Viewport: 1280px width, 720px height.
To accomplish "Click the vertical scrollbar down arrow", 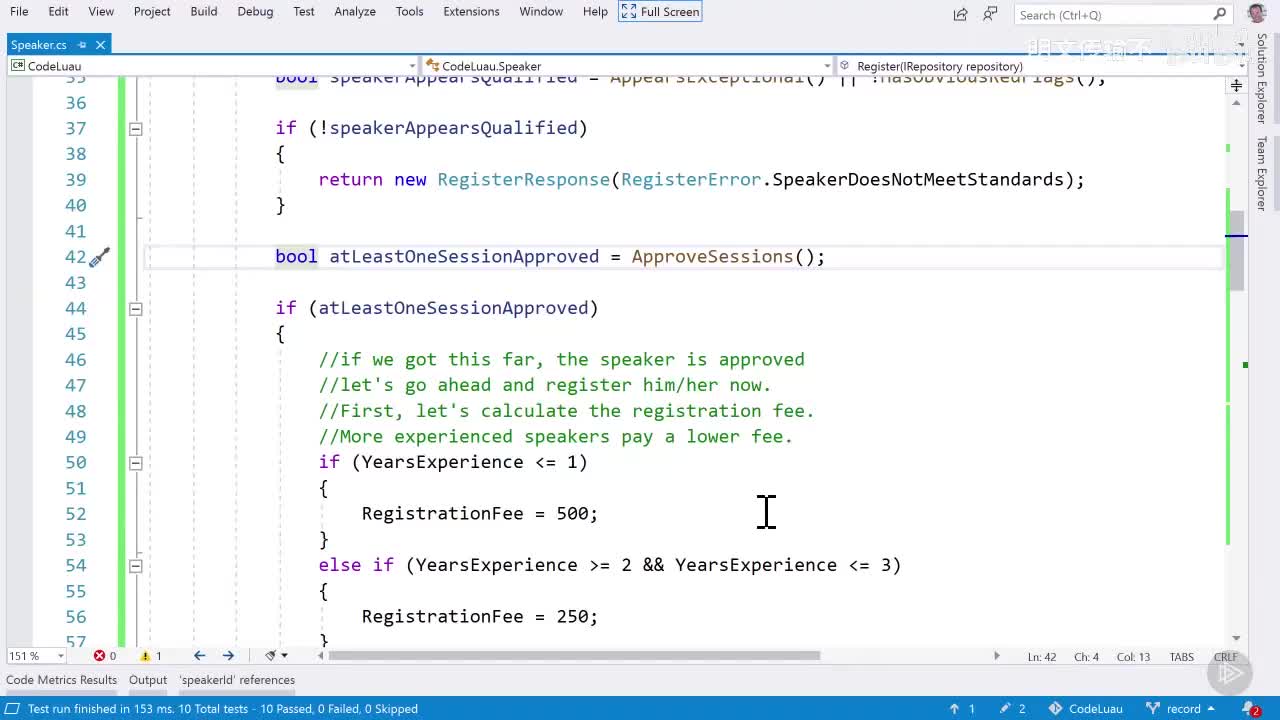I will coord(1236,638).
